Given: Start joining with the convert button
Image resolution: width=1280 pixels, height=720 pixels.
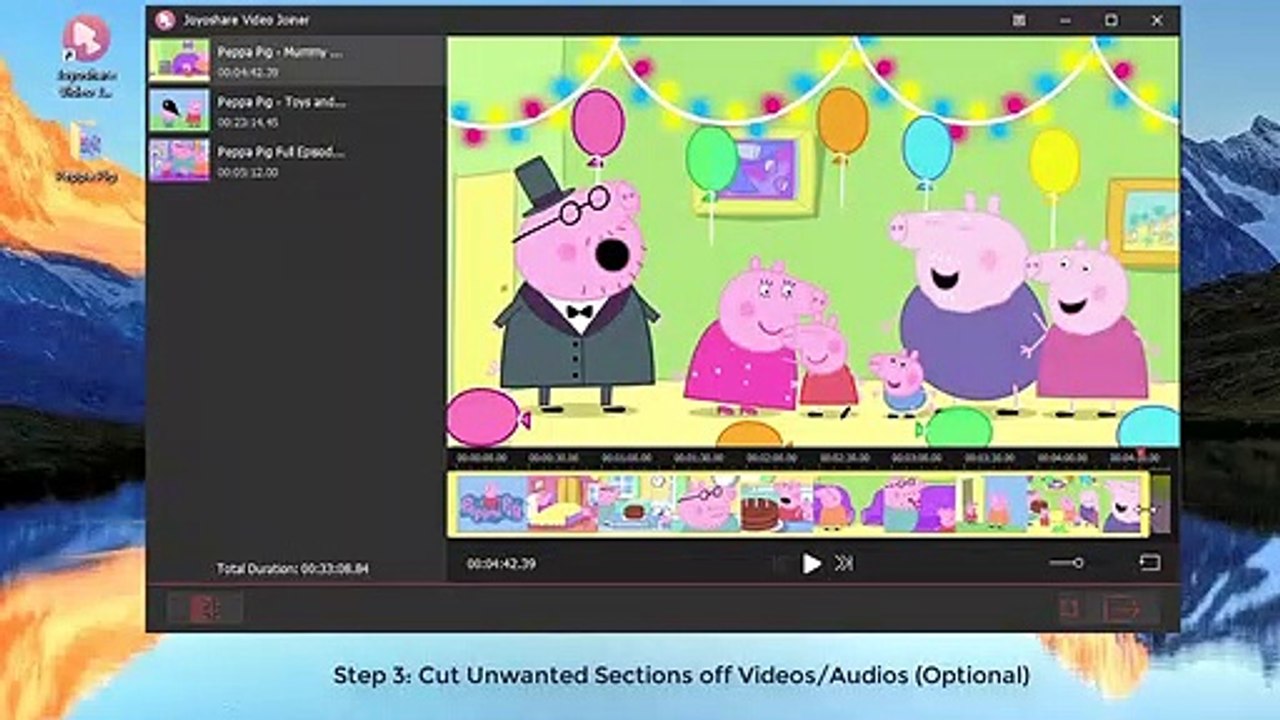Looking at the screenshot, I should tap(1131, 608).
